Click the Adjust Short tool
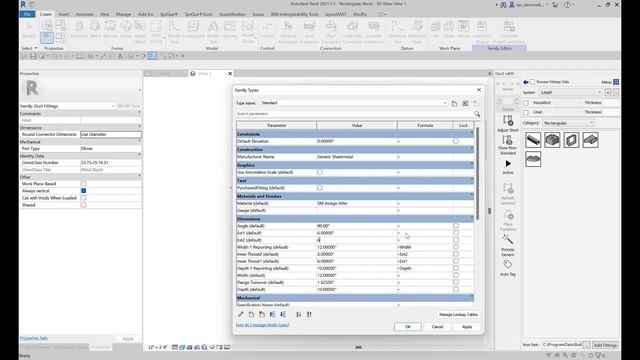 pyautogui.click(x=508, y=123)
